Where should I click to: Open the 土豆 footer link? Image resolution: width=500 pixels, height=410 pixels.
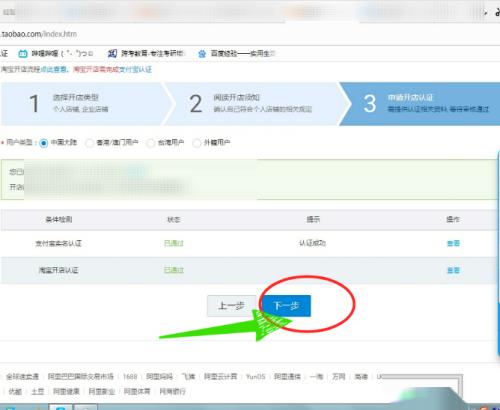[37, 391]
